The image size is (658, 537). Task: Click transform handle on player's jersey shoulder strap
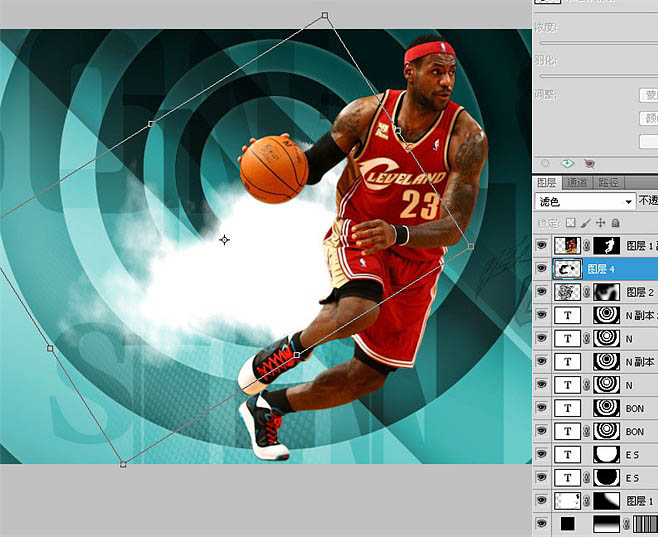[x=397, y=130]
